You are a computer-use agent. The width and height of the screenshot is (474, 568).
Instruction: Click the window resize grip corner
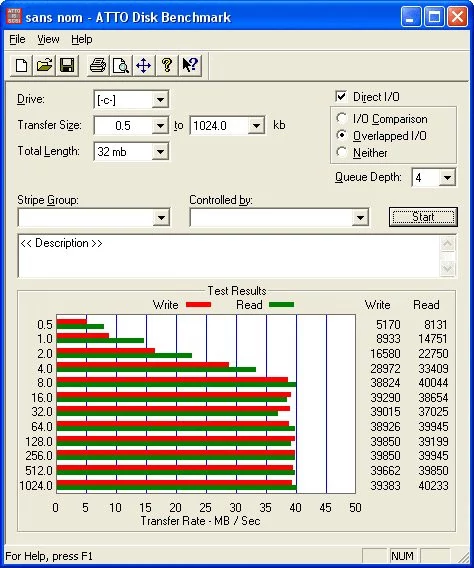coord(463,556)
